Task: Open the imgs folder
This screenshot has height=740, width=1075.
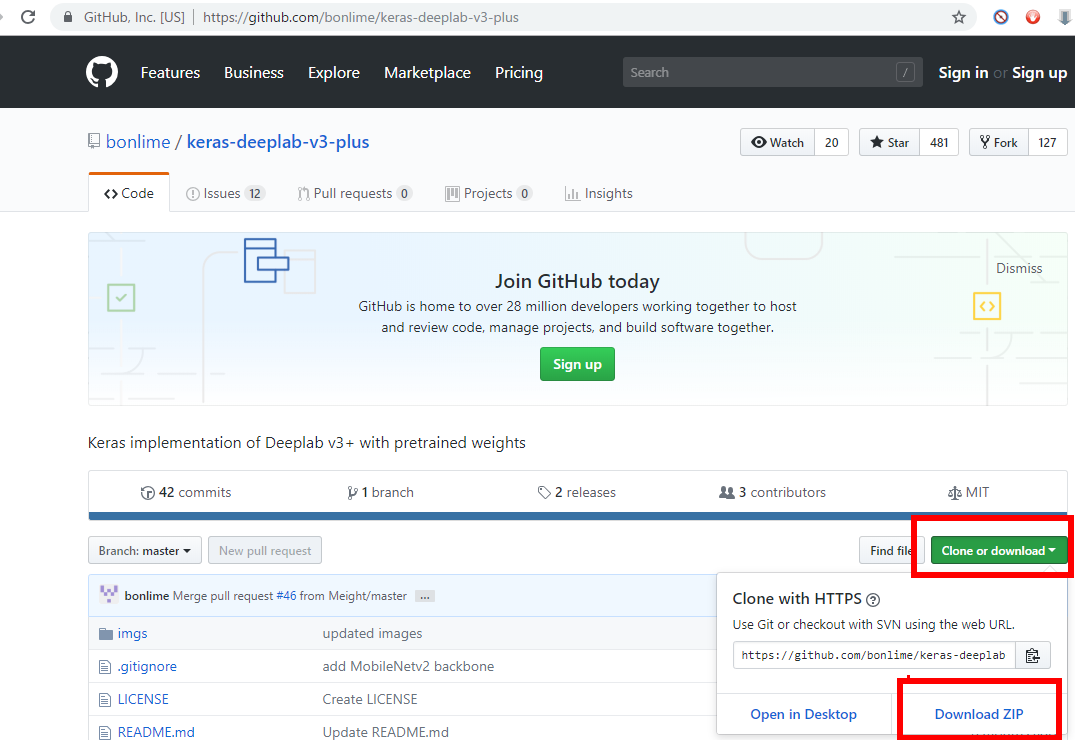Action: click(132, 634)
